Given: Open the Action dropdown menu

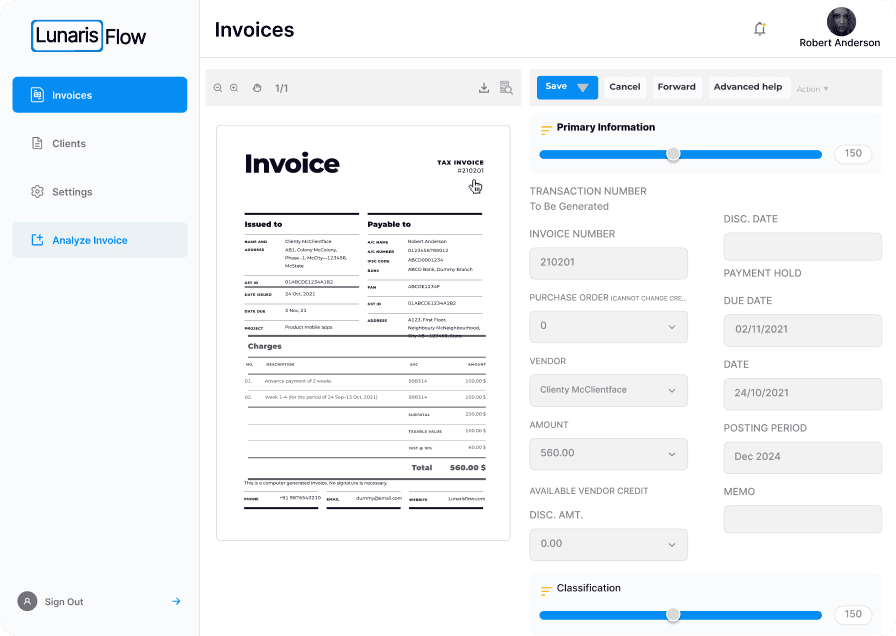Looking at the screenshot, I should [x=813, y=89].
